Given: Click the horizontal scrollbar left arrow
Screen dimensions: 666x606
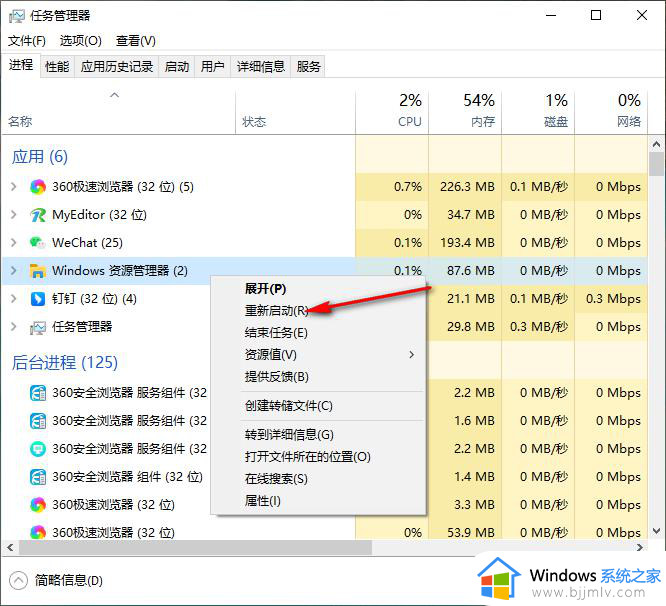Looking at the screenshot, I should coord(10,547).
